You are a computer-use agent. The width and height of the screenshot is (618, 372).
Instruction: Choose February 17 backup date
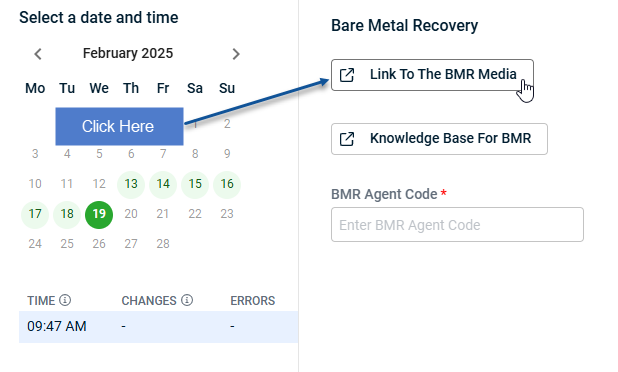[x=35, y=214]
